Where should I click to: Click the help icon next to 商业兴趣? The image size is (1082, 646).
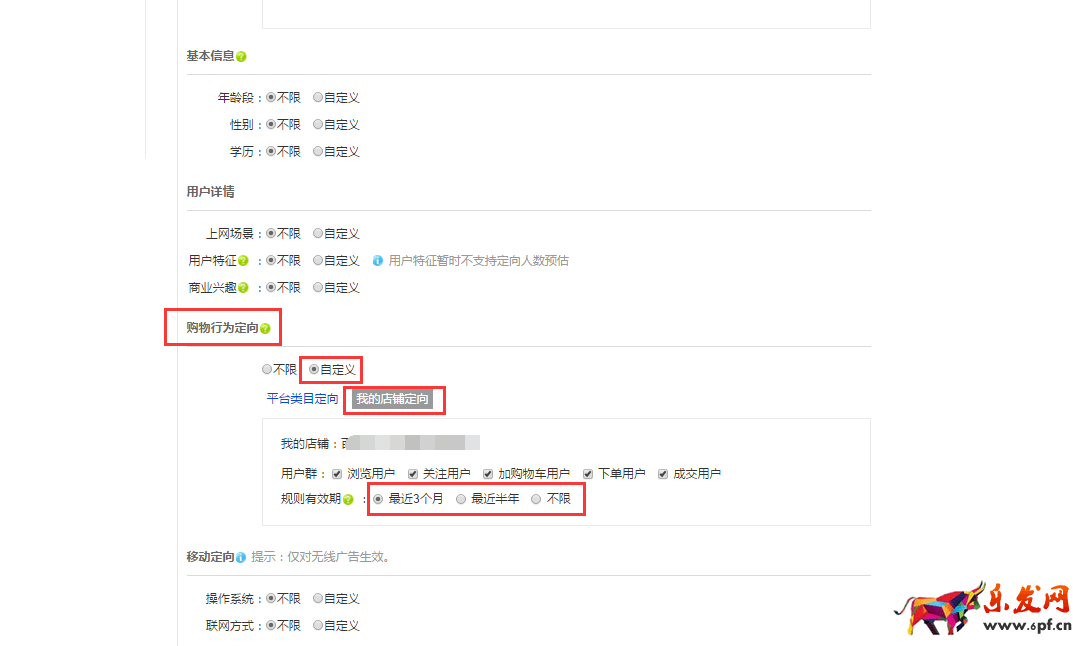(243, 288)
